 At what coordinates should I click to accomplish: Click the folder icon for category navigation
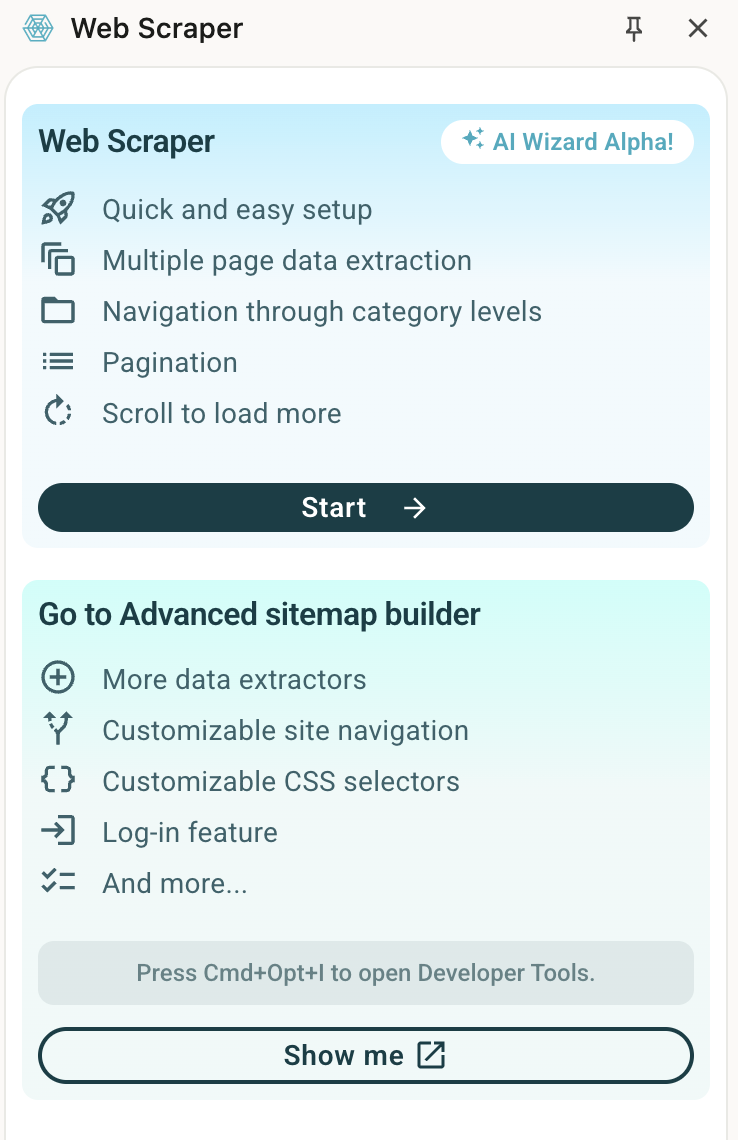[59, 311]
